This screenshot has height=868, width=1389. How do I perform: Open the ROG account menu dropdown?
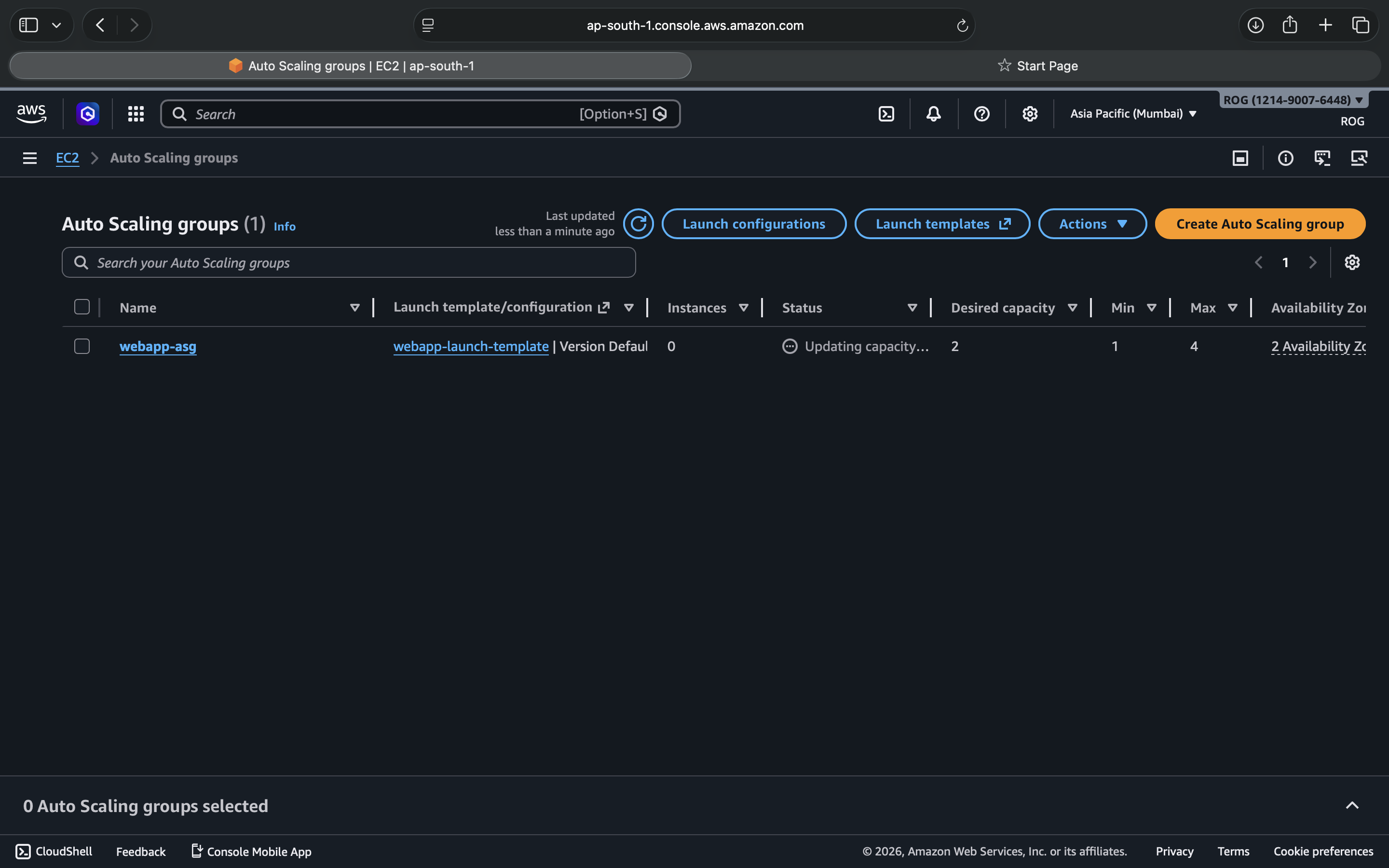[x=1293, y=100]
